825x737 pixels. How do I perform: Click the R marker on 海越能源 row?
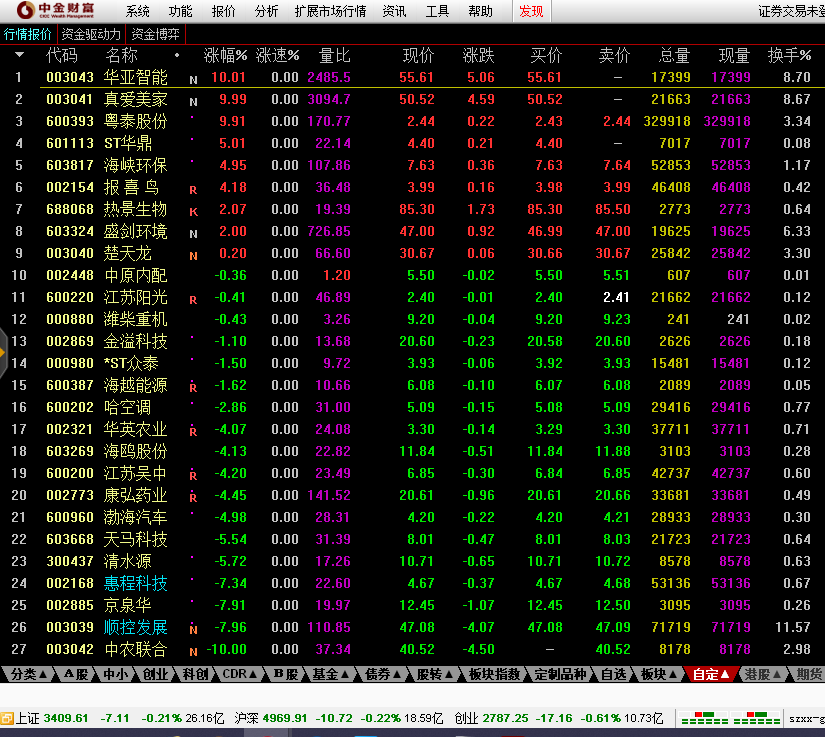(x=193, y=387)
